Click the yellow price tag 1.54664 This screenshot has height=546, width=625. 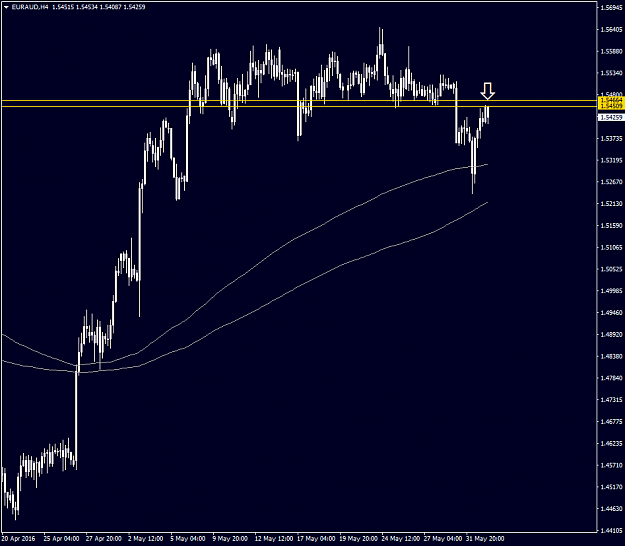coord(611,99)
